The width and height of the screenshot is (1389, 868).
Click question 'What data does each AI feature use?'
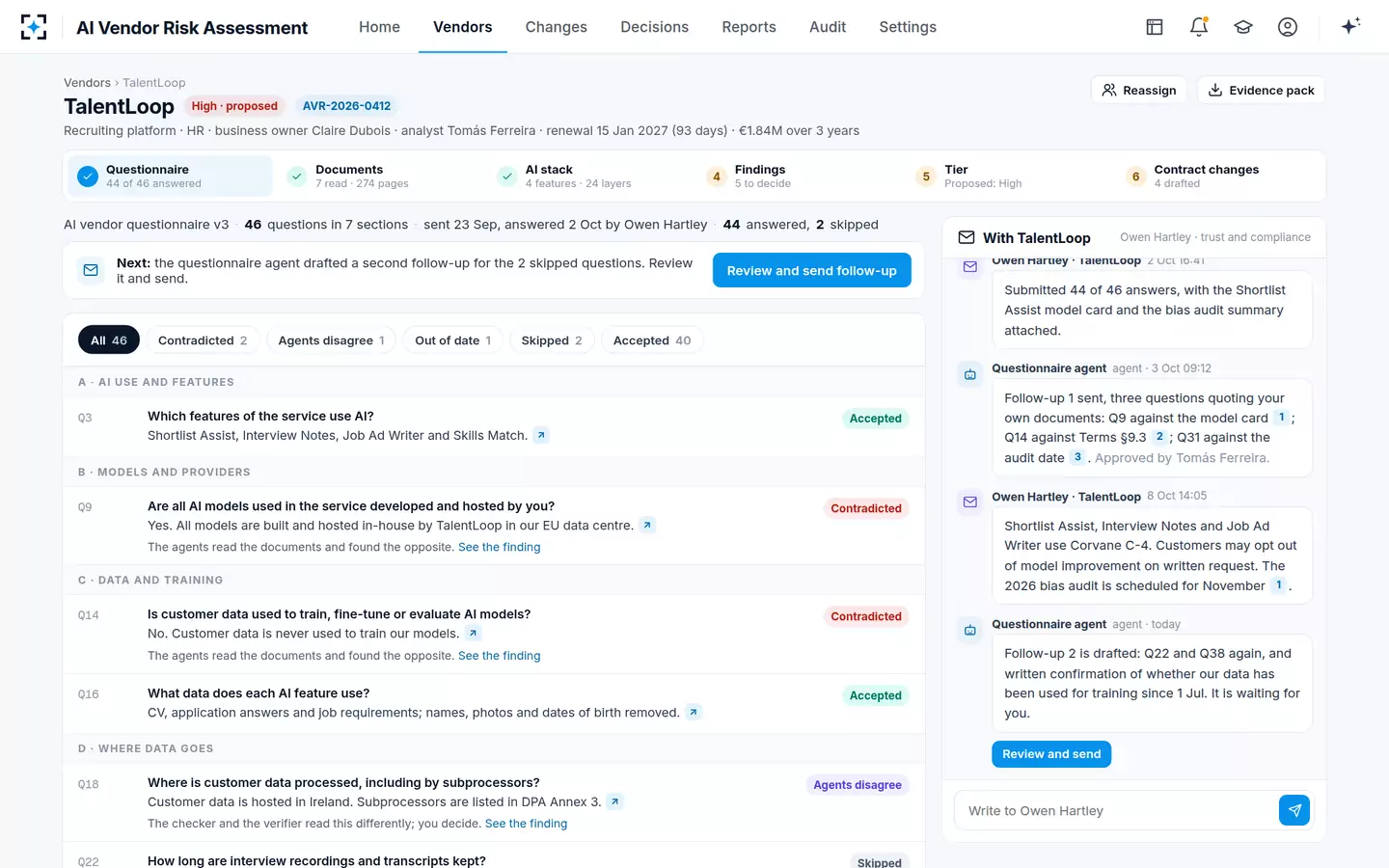(259, 693)
